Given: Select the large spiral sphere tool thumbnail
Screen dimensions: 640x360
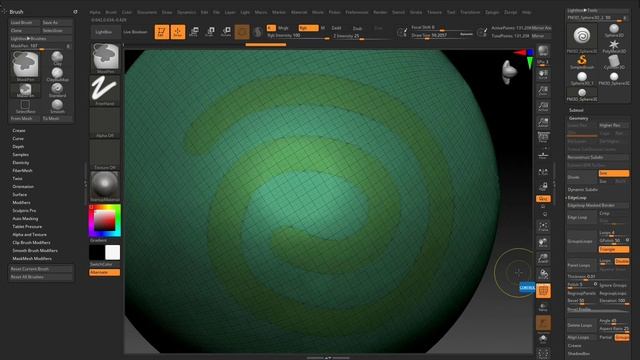Looking at the screenshot, I should click(x=582, y=37).
